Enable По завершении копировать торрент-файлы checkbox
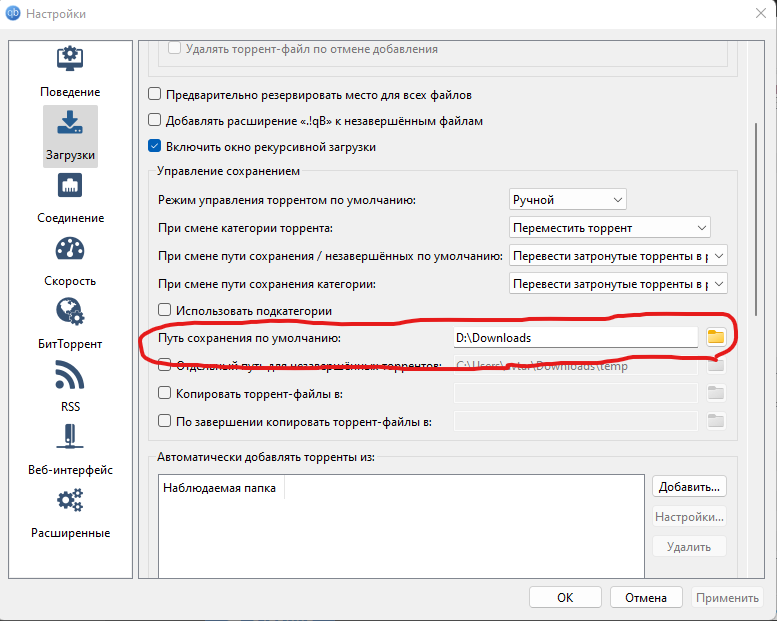Image resolution: width=777 pixels, height=621 pixels. 164,421
